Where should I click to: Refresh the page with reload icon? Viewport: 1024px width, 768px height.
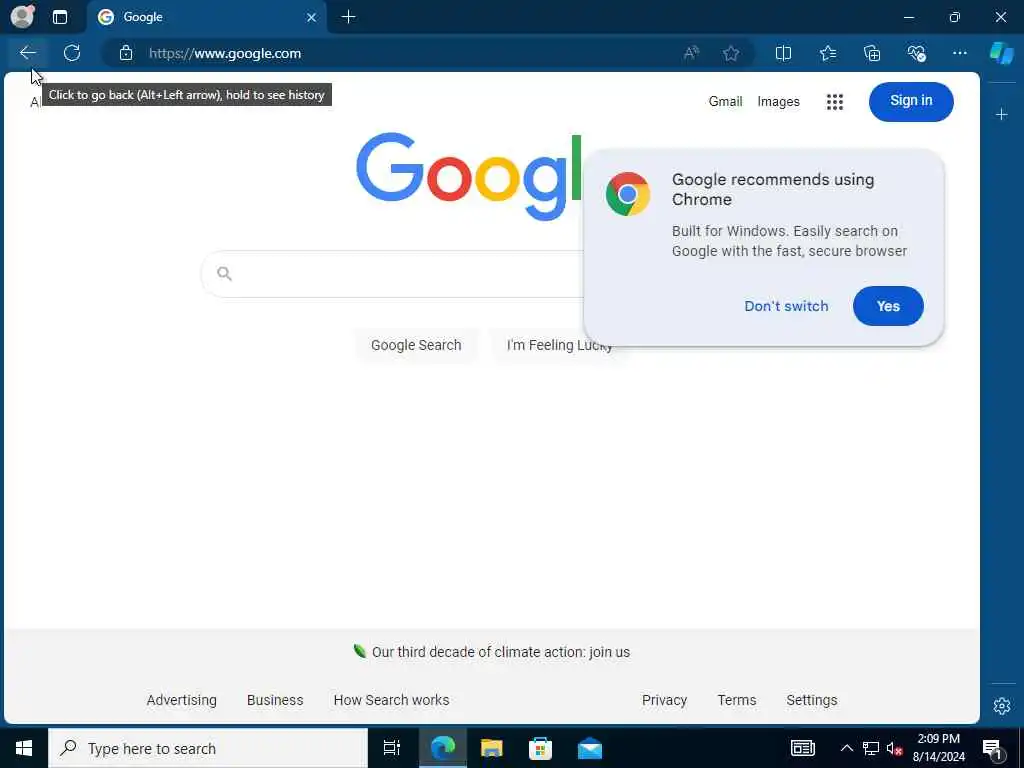pos(72,53)
